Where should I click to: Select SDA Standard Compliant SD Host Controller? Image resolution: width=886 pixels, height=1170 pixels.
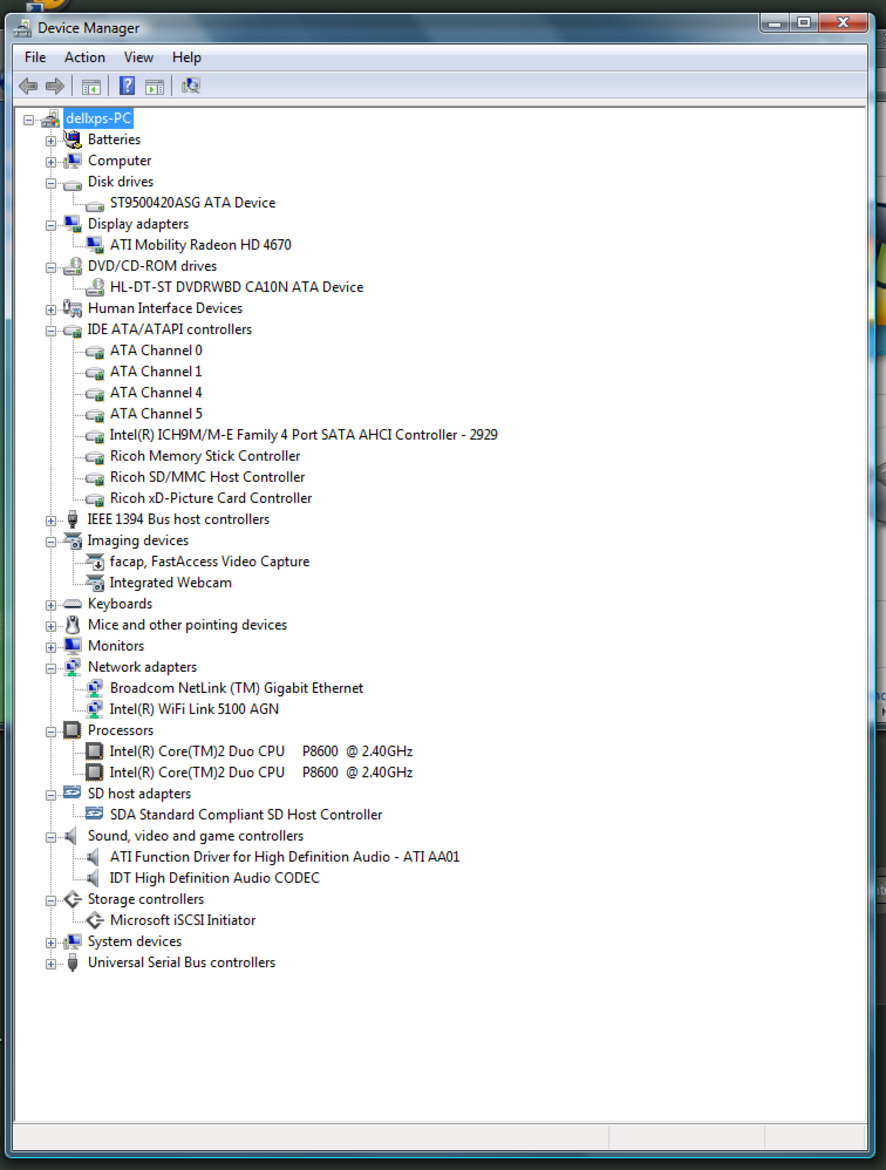point(246,815)
